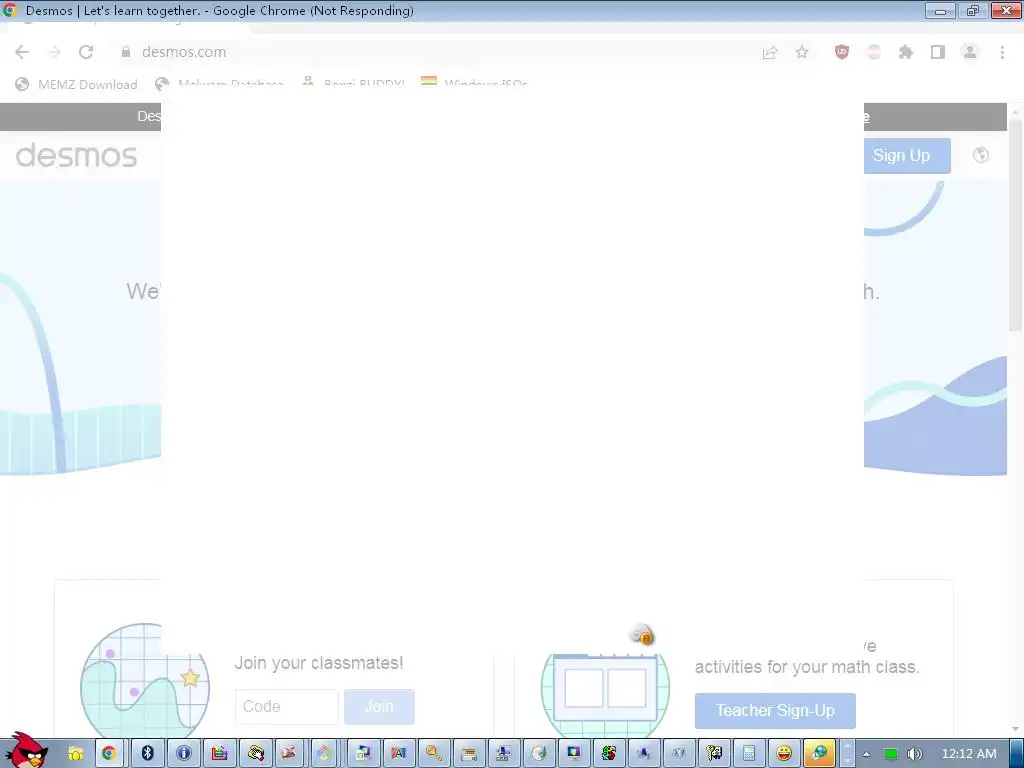Open the uBlock Origin shield extension

pyautogui.click(x=842, y=52)
